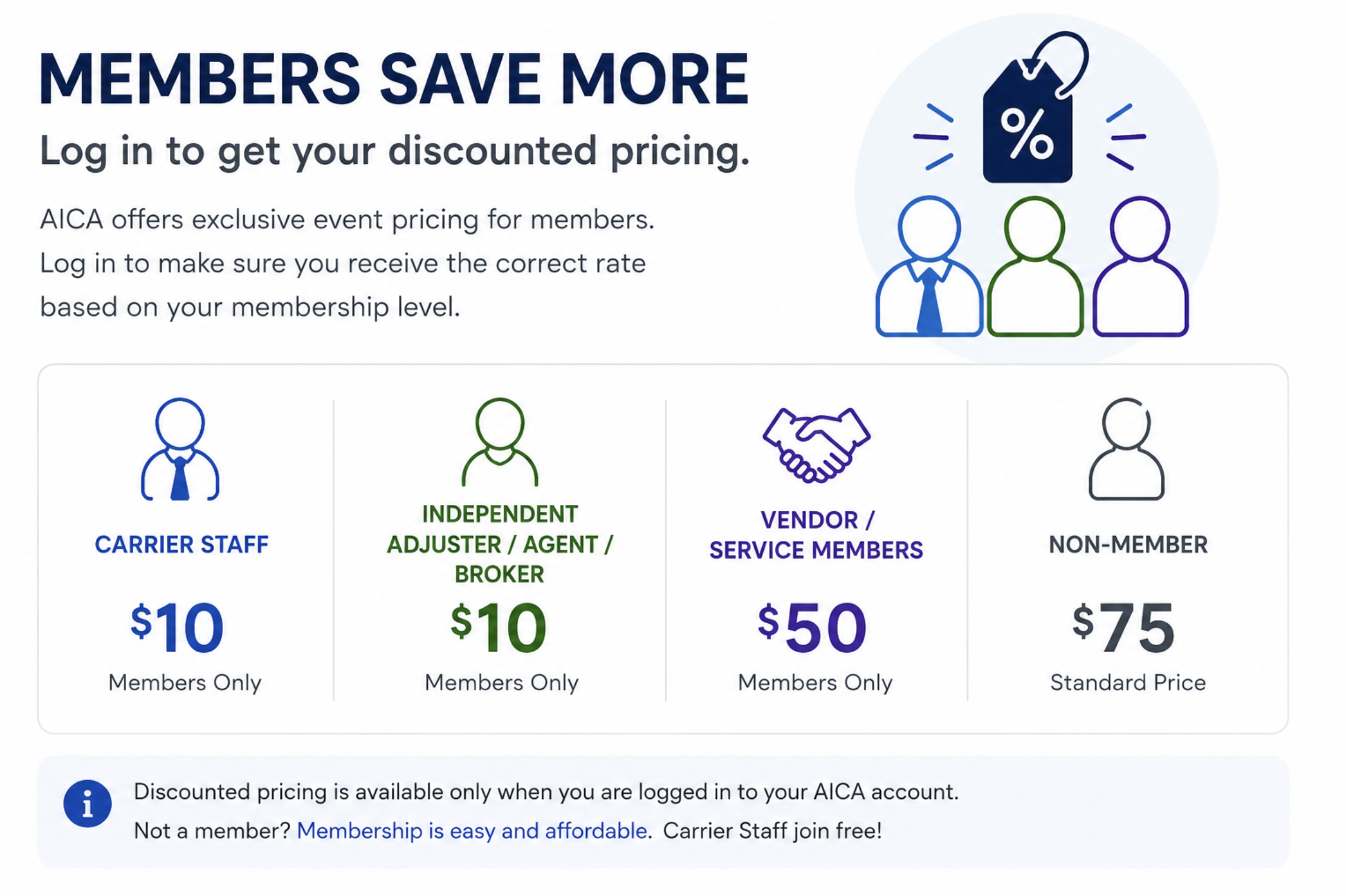The height and width of the screenshot is (896, 1346).
Task: Click the percent discount tag icon
Action: (x=1035, y=107)
